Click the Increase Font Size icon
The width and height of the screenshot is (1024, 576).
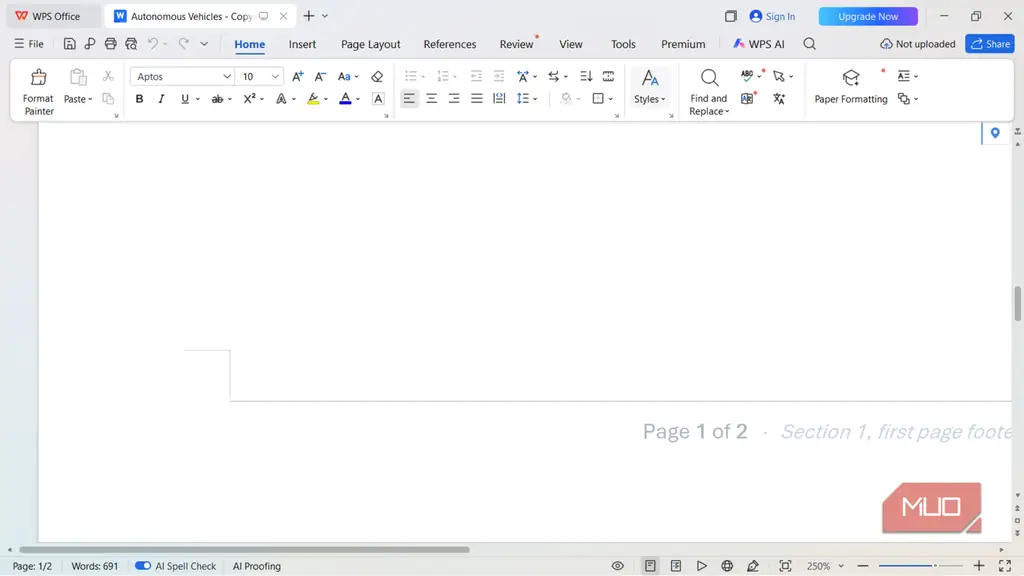click(x=297, y=76)
